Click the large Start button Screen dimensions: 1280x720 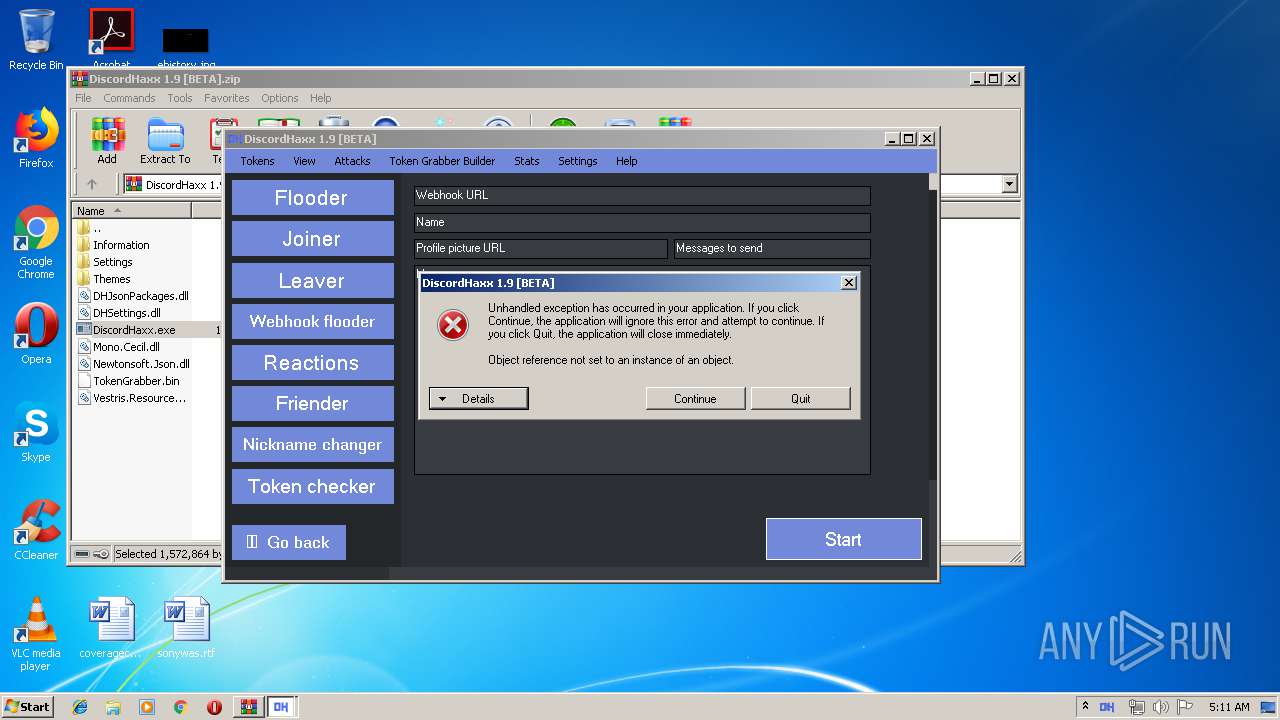point(843,539)
